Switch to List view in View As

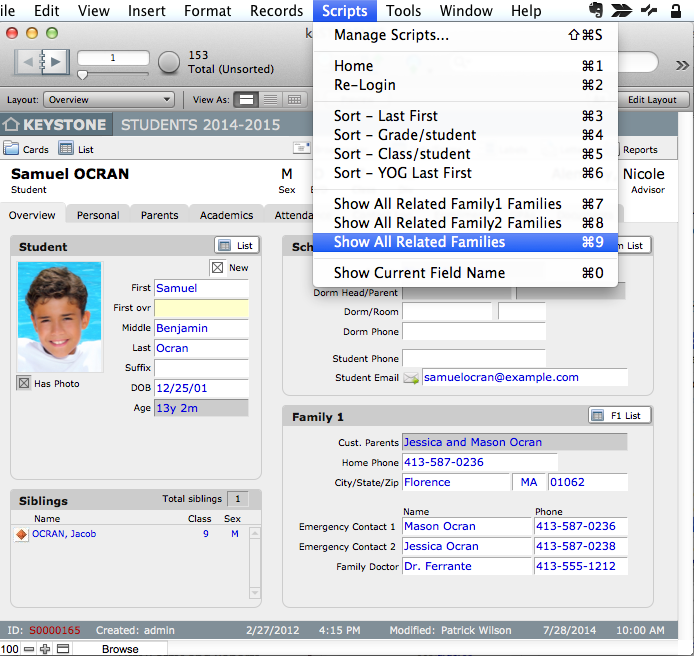point(270,100)
